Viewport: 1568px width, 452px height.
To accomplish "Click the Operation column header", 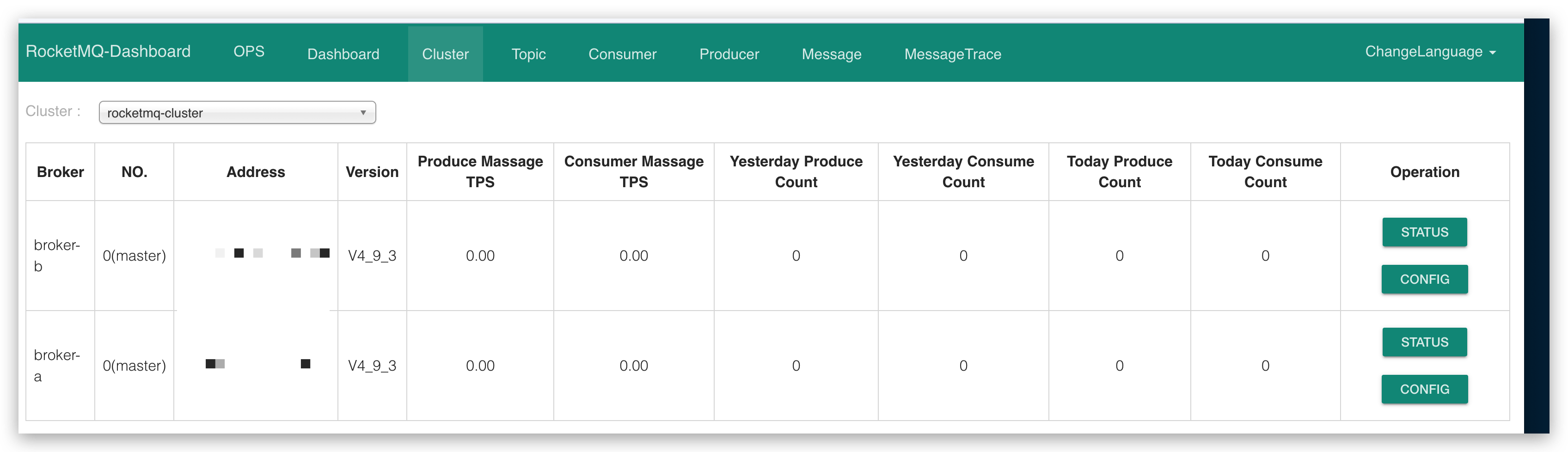I will point(1424,172).
